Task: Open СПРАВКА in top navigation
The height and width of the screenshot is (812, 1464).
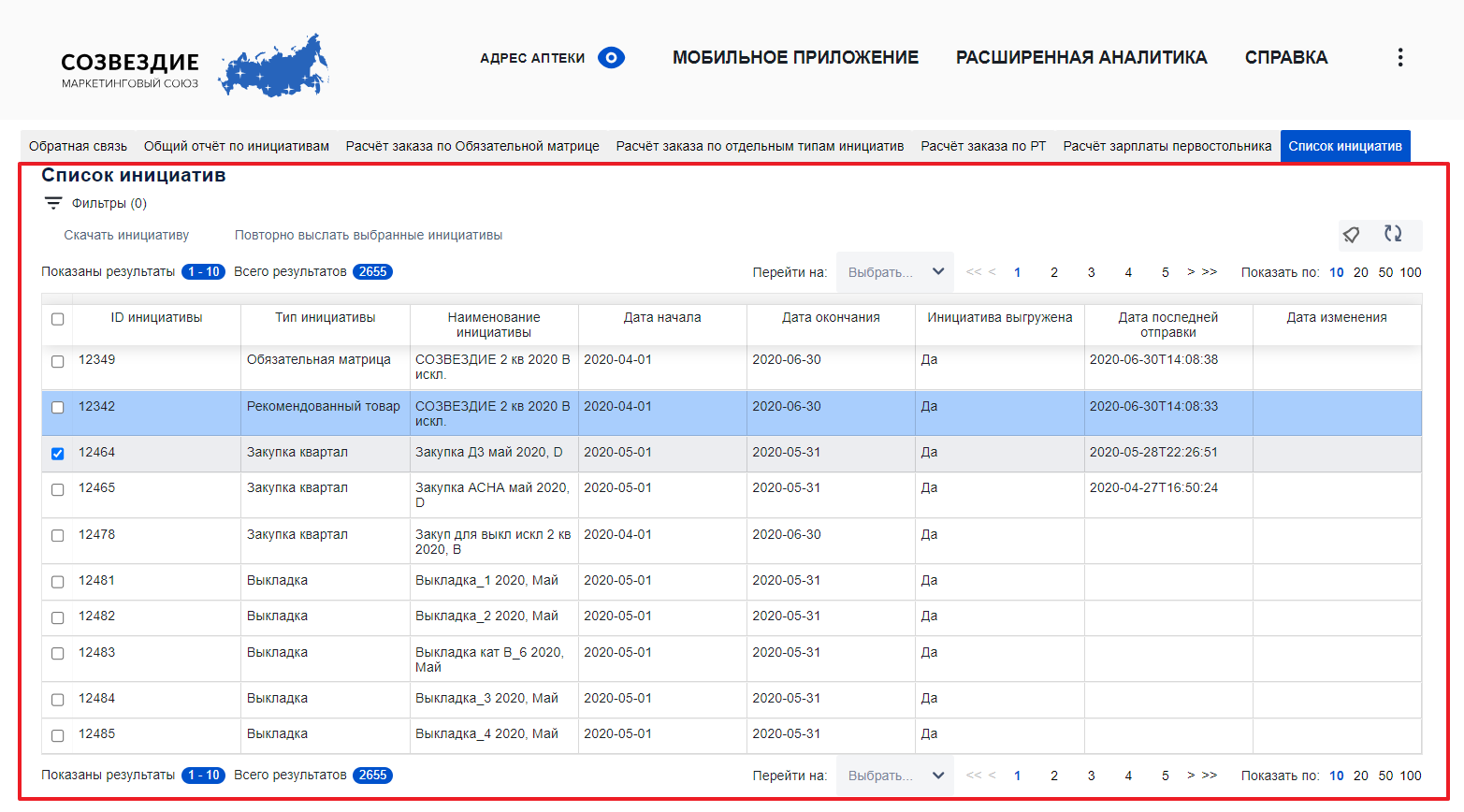Action: [x=1286, y=57]
